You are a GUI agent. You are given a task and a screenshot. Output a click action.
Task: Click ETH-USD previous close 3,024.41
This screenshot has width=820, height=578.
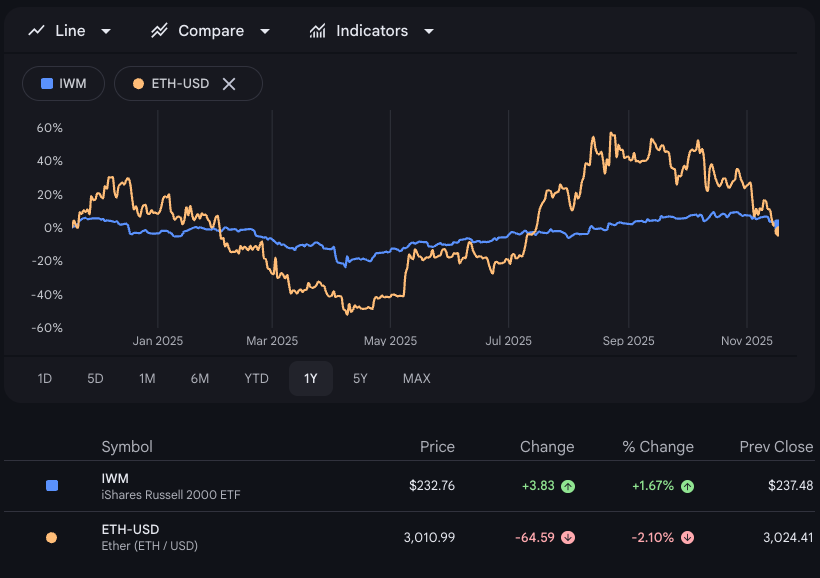tap(788, 537)
